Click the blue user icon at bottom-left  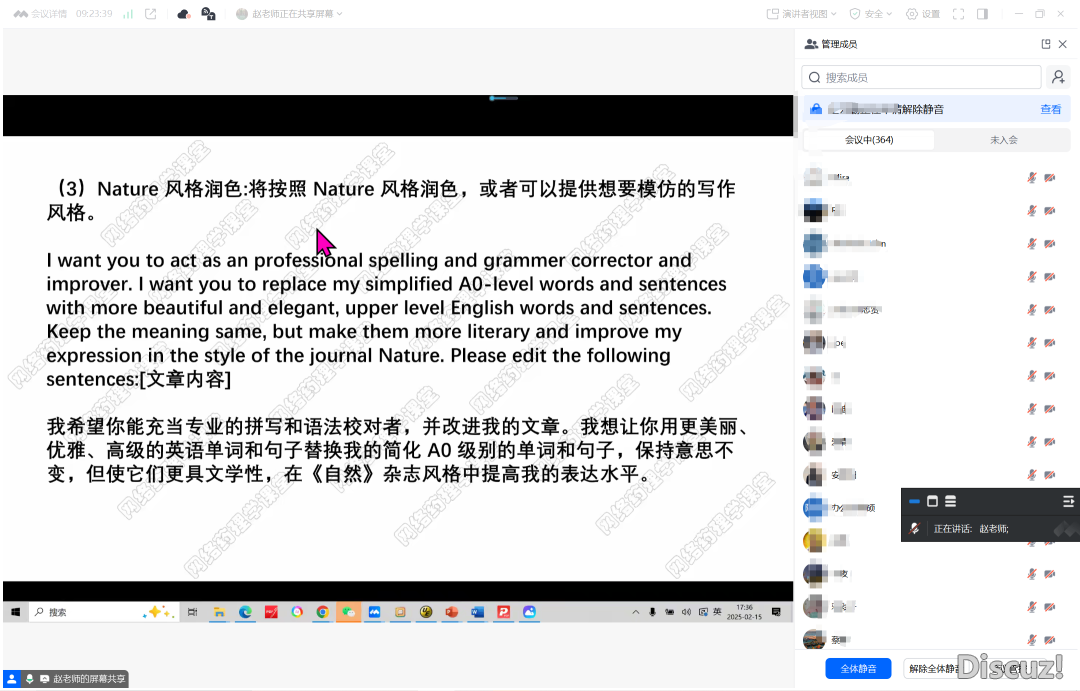pos(12,679)
